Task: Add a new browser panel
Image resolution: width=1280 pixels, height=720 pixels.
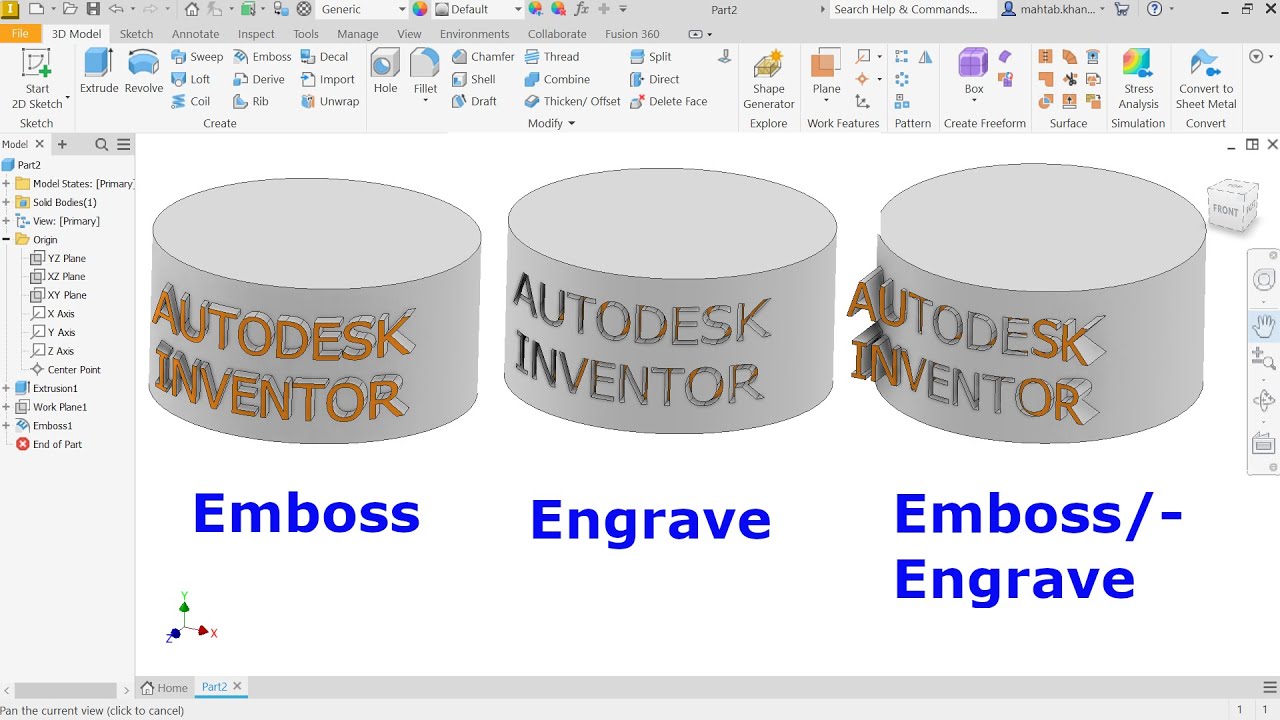Action: [62, 145]
